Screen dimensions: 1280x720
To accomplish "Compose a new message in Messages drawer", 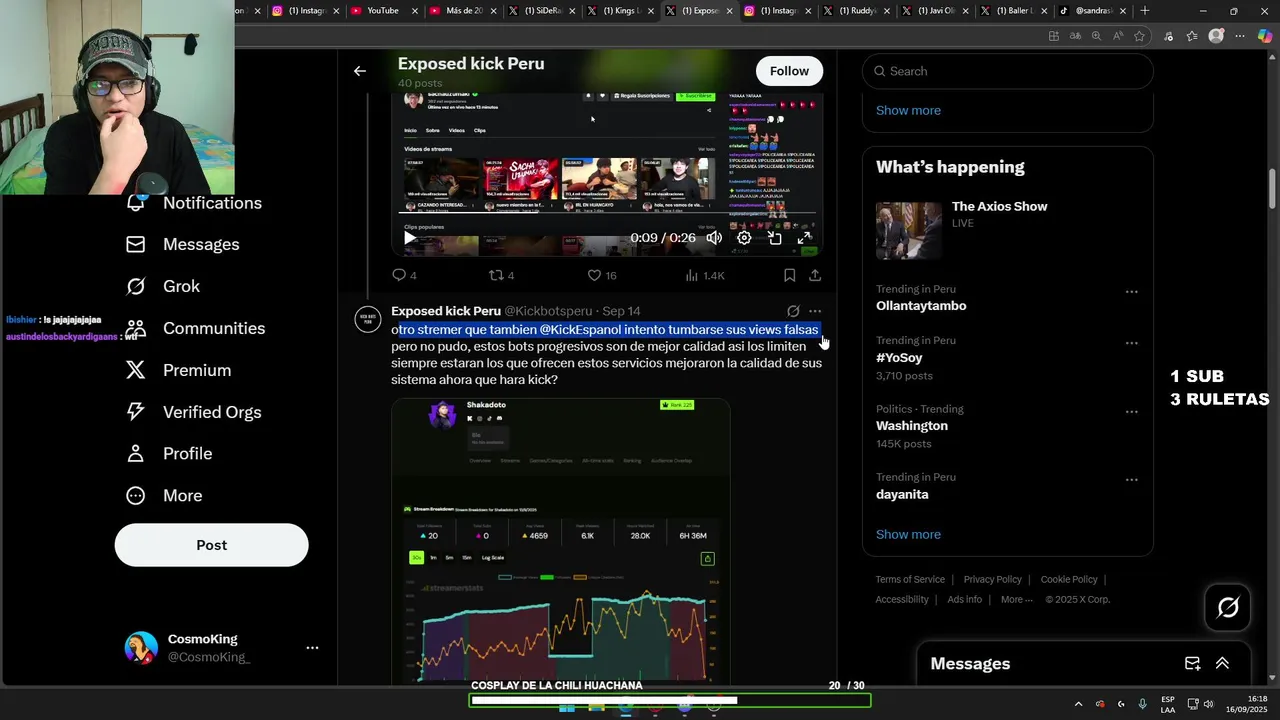I will 1192,663.
